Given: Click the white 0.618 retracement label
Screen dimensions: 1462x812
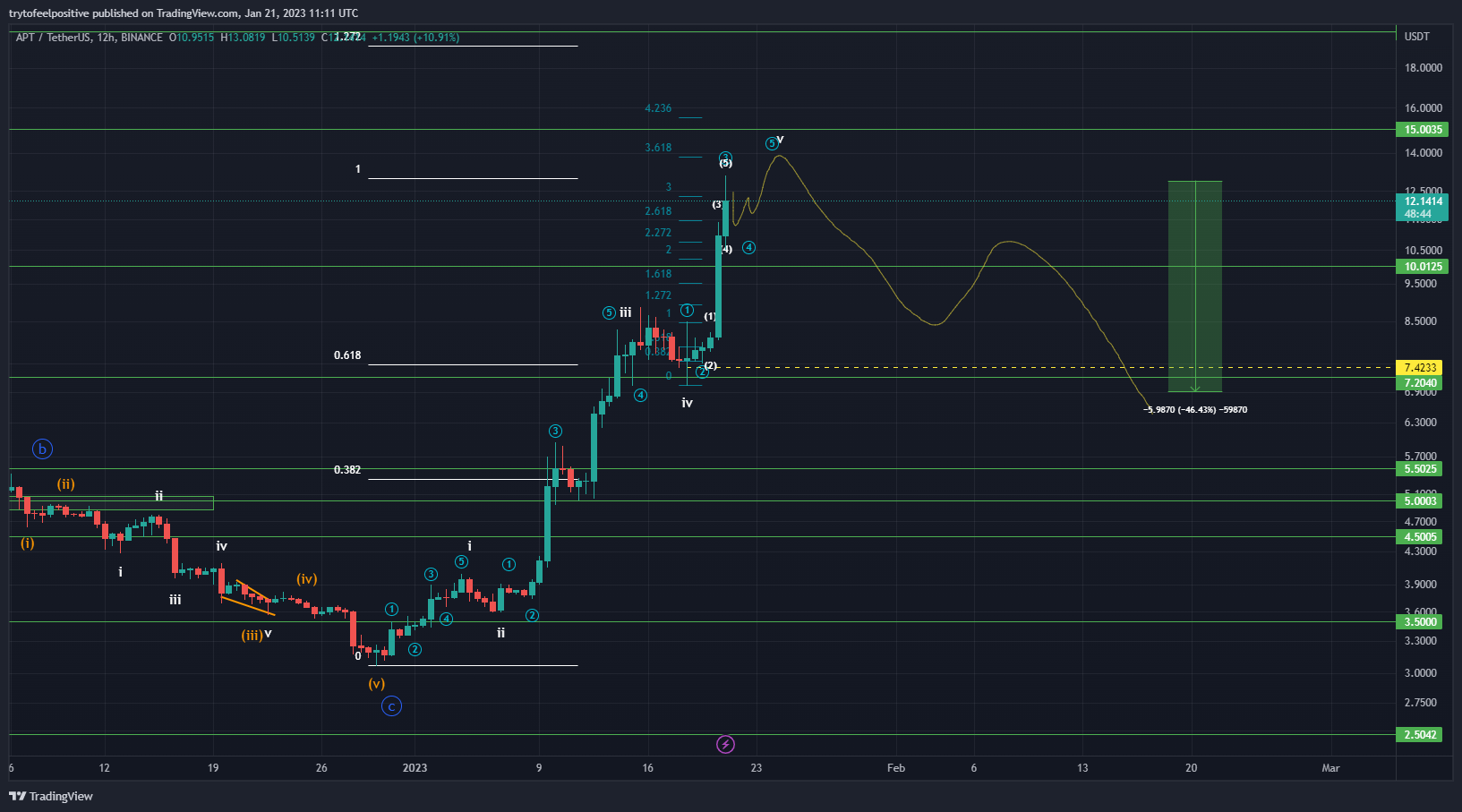Looking at the screenshot, I should 347,355.
